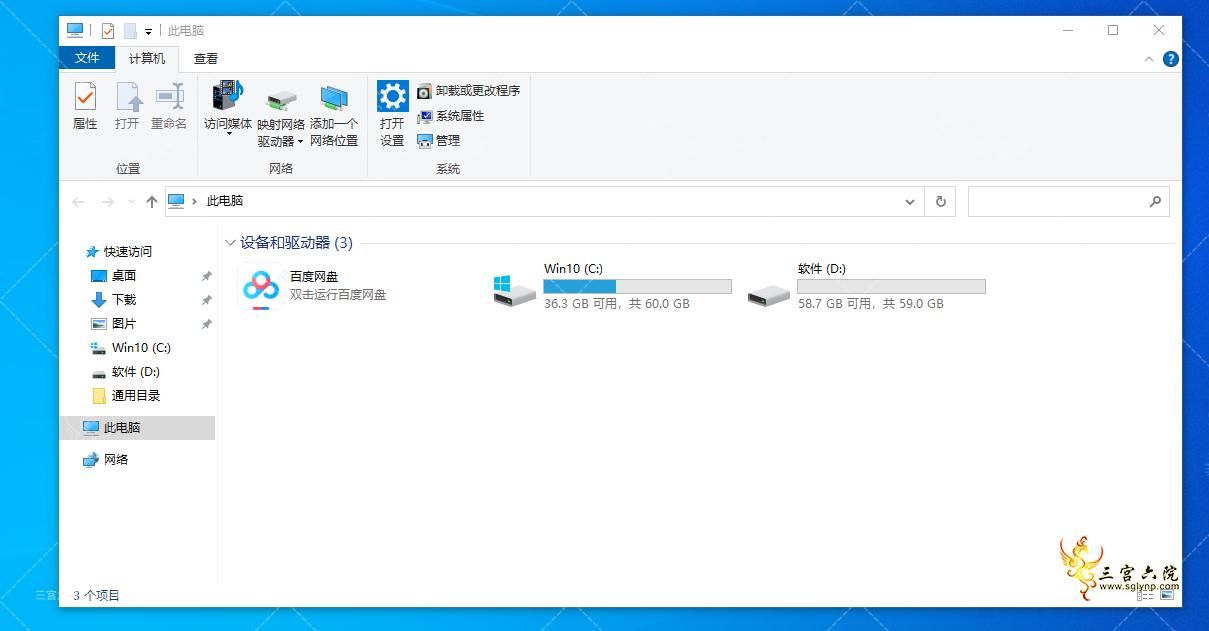Switch to large icons view in status bar

point(1167,595)
